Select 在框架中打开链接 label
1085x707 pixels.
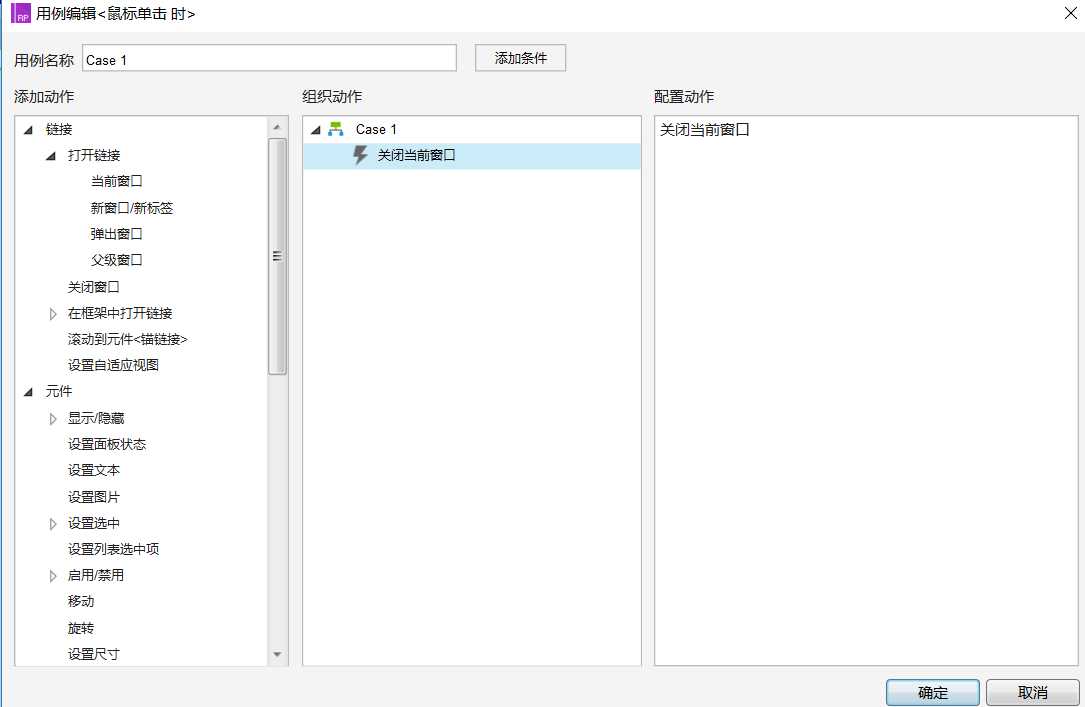120,313
